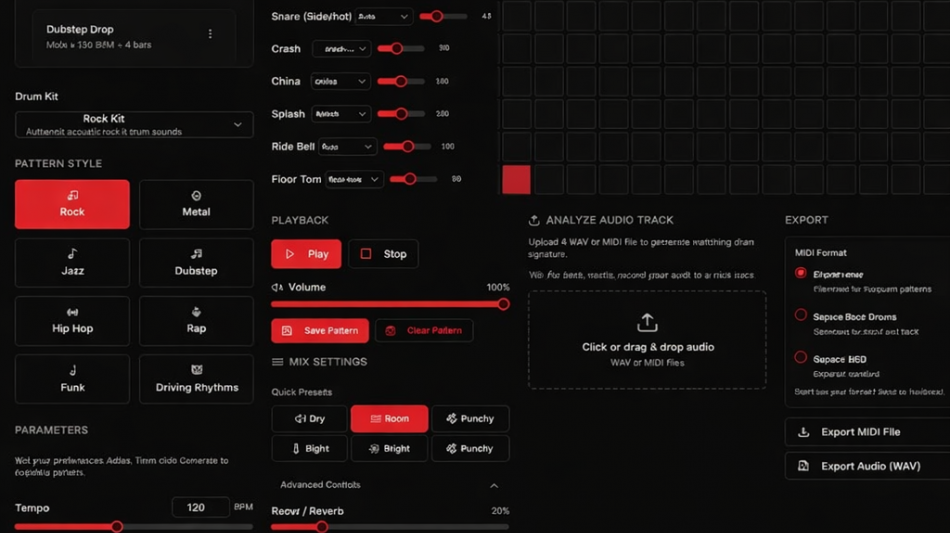The height and width of the screenshot is (533, 950).
Task: Select the Room quick preset
Action: (389, 419)
